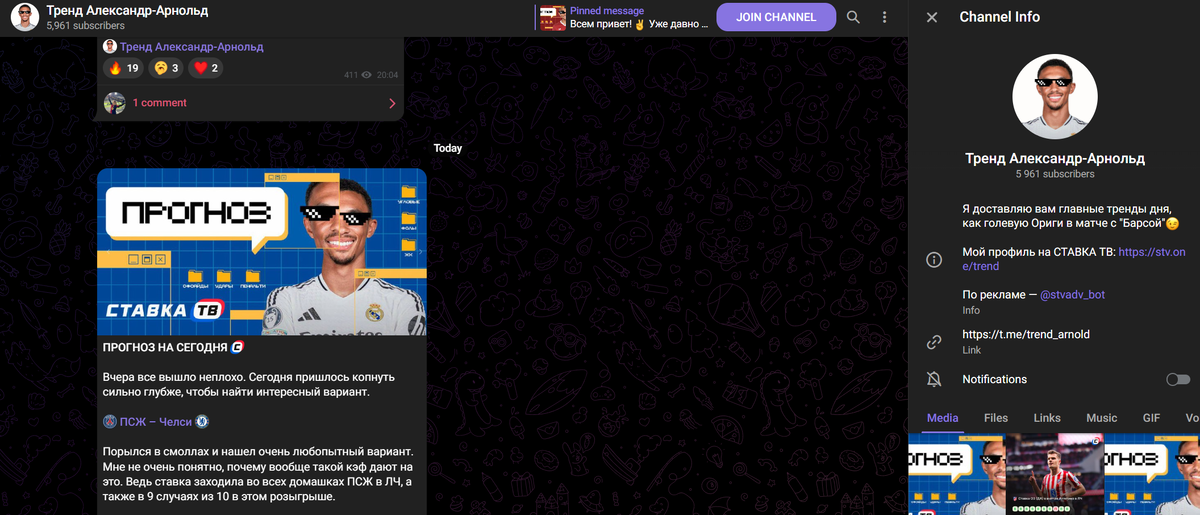
Task: Switch to the Links tab
Action: point(1047,418)
